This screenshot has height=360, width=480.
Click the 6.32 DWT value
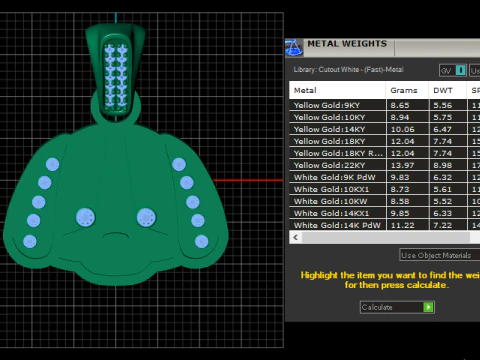pyautogui.click(x=443, y=177)
